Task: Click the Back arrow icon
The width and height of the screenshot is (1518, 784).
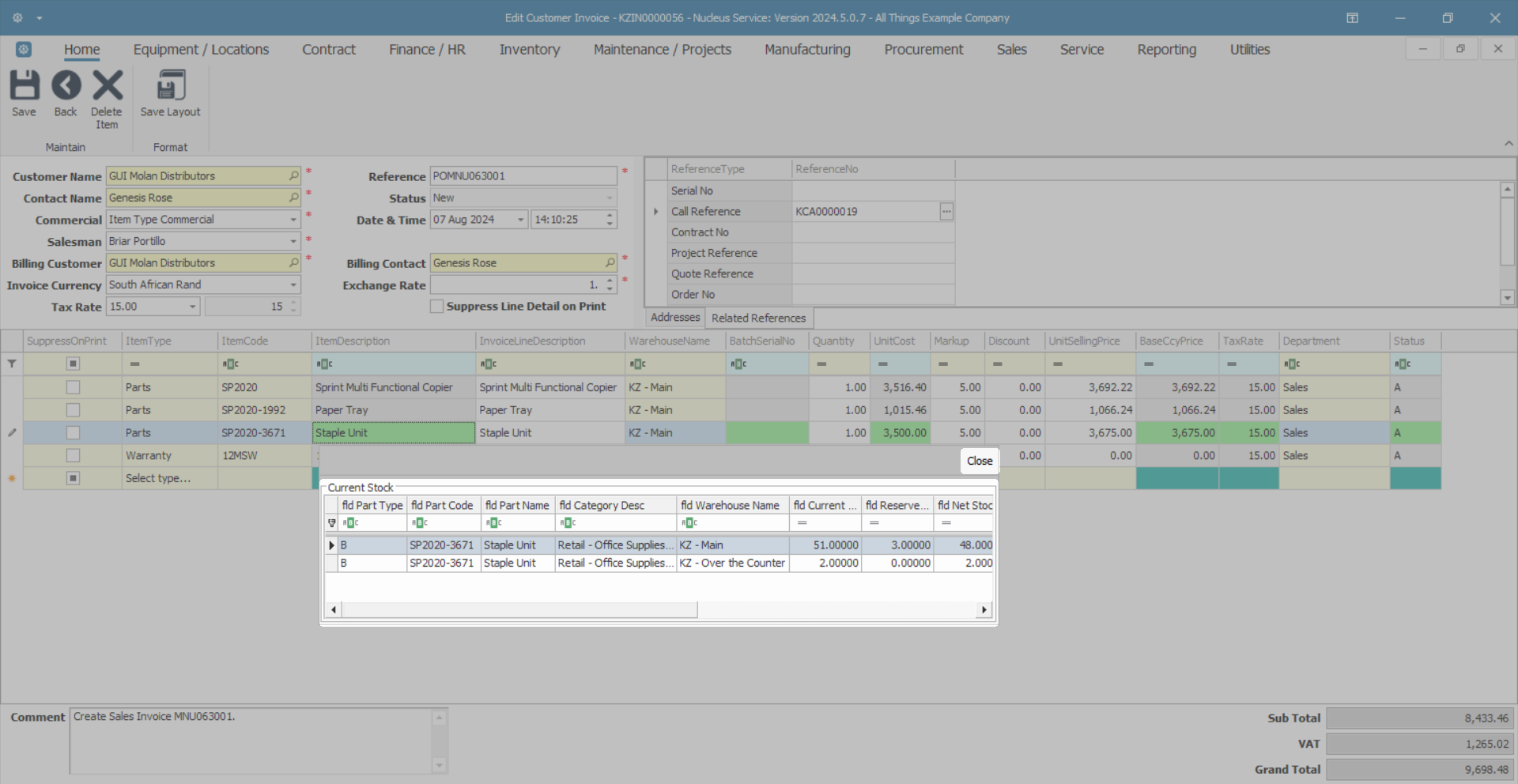Action: click(66, 86)
